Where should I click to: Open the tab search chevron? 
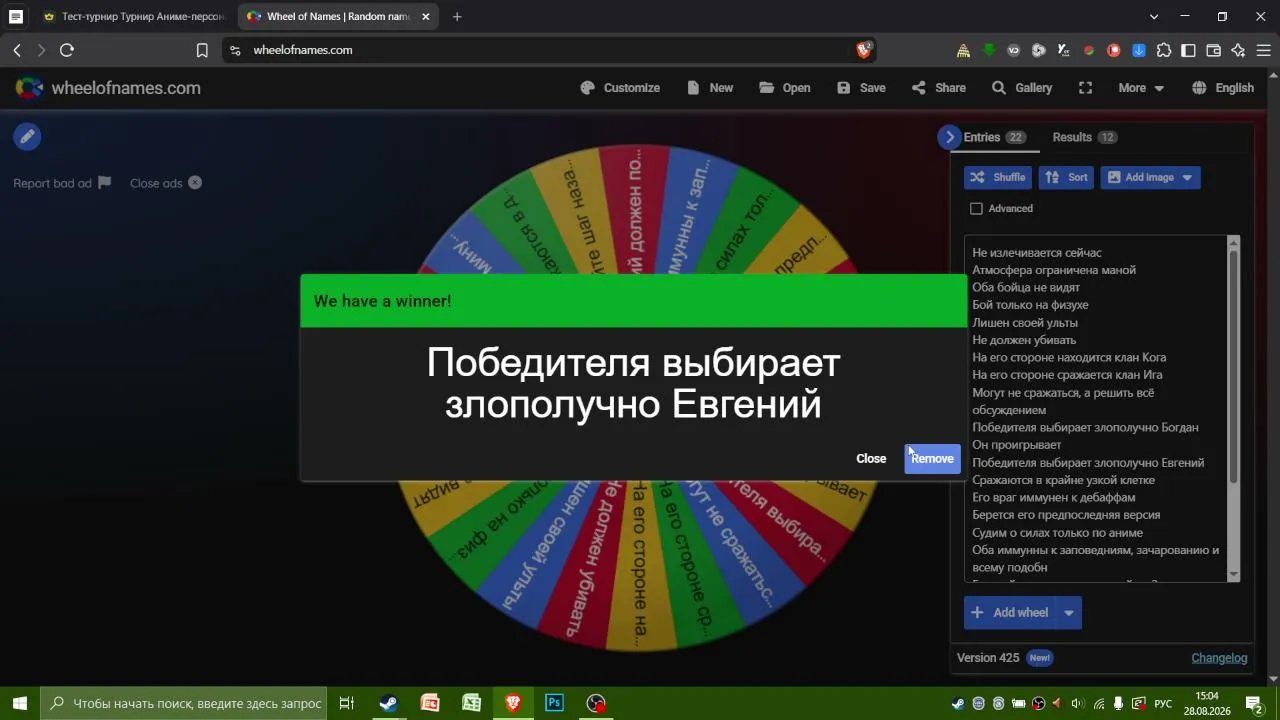coord(1154,17)
